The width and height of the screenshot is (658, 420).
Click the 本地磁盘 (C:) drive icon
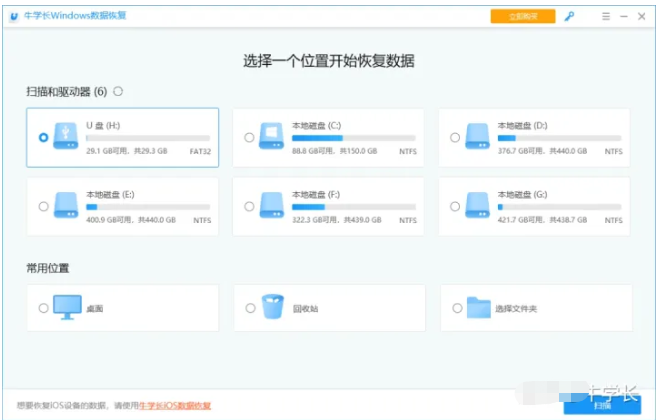coord(272,137)
